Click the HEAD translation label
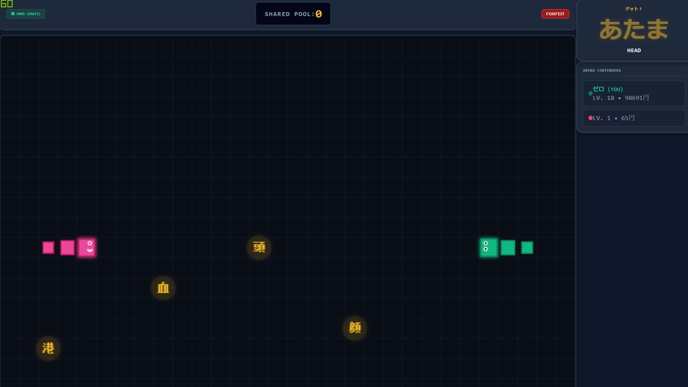Image resolution: width=688 pixels, height=387 pixels. [634, 50]
